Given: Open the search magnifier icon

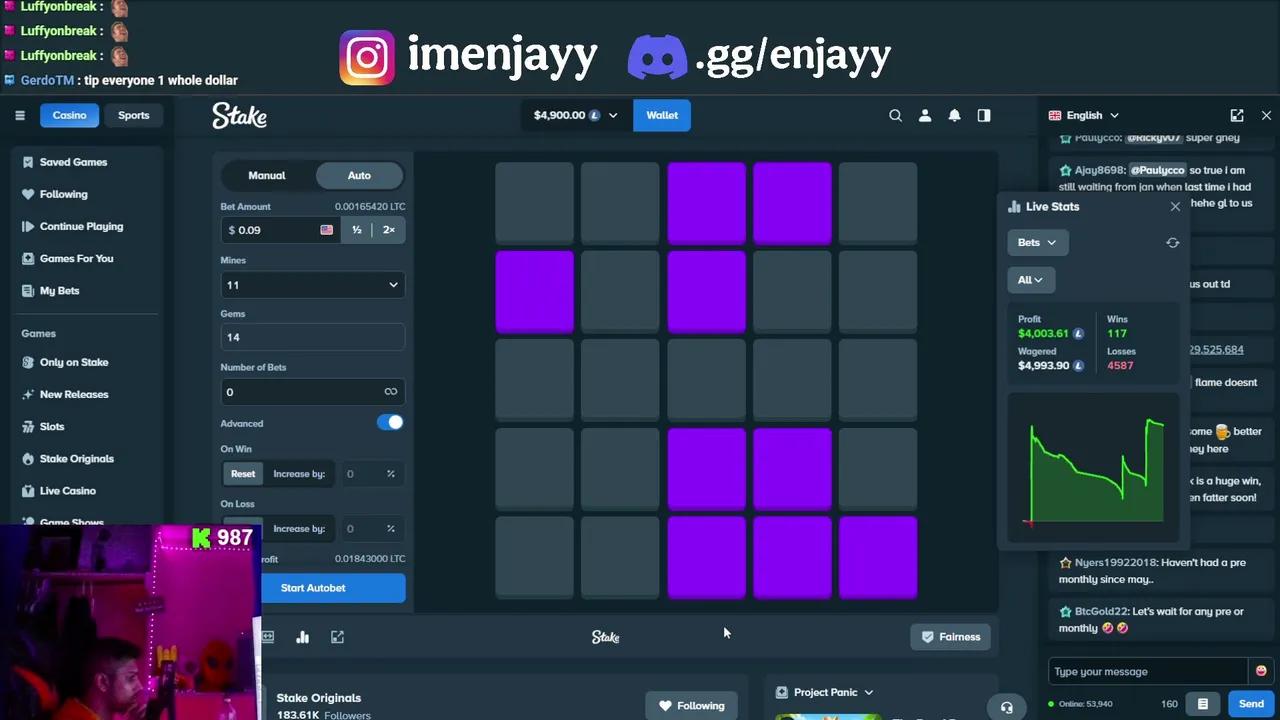Looking at the screenshot, I should pyautogui.click(x=896, y=115).
